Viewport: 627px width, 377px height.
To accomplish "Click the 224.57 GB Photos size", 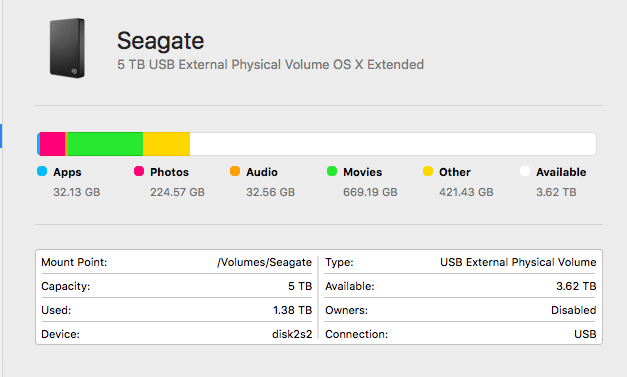I will click(177, 192).
